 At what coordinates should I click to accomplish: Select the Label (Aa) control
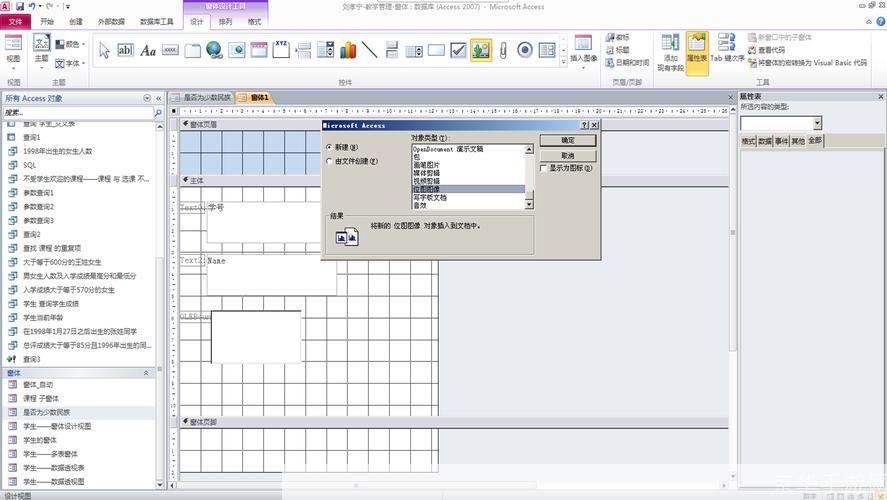coord(148,50)
